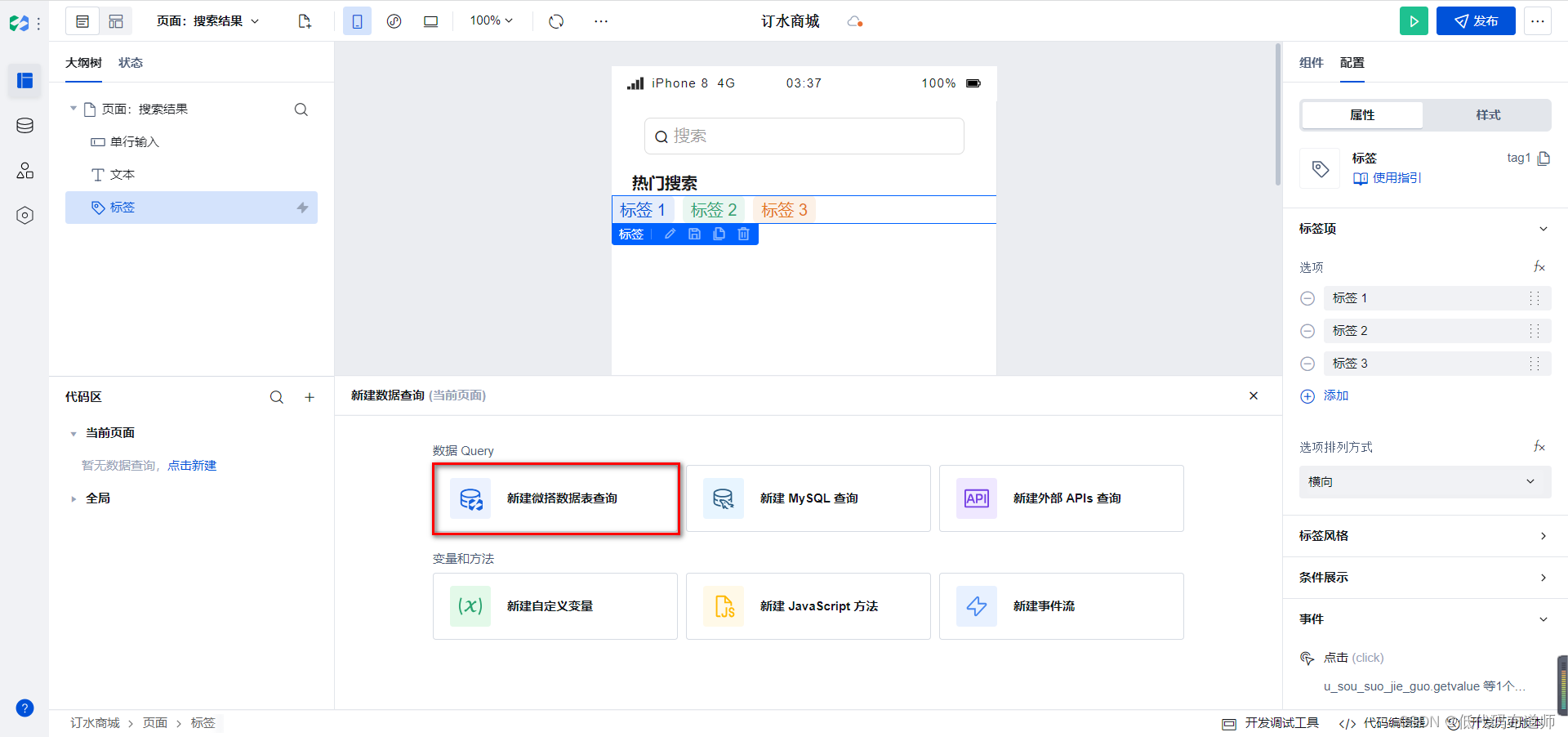Image resolution: width=1568 pixels, height=737 pixels.
Task: Click the save icon in component toolbar
Action: 694,234
